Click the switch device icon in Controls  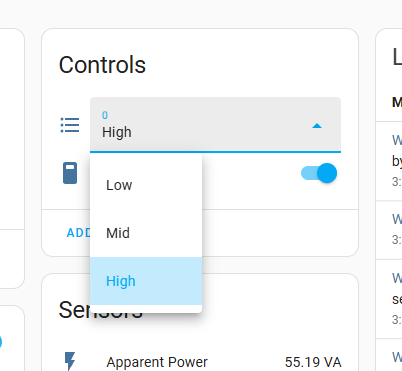(70, 173)
